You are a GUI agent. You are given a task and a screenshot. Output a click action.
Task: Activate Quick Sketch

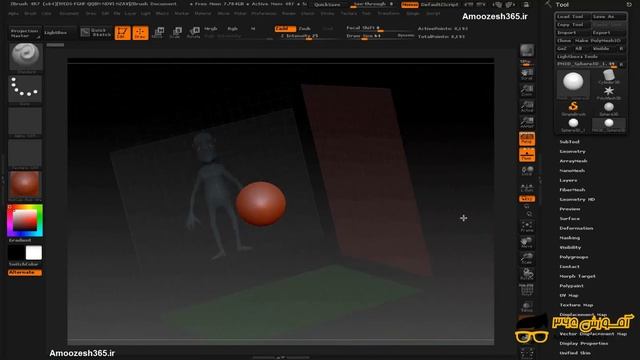click(x=96, y=33)
